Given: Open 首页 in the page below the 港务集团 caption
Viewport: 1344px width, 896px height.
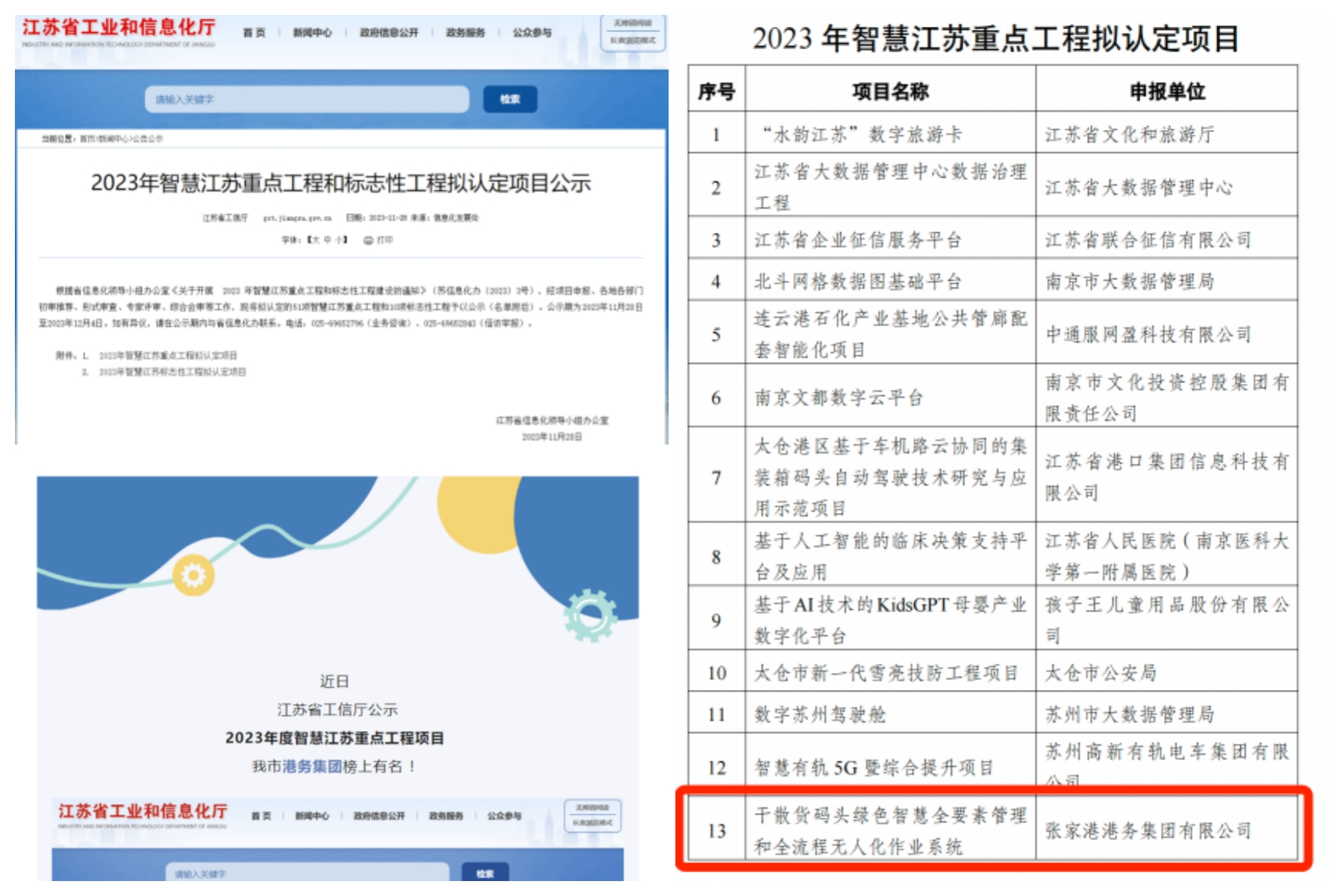Looking at the screenshot, I should pyautogui.click(x=261, y=816).
